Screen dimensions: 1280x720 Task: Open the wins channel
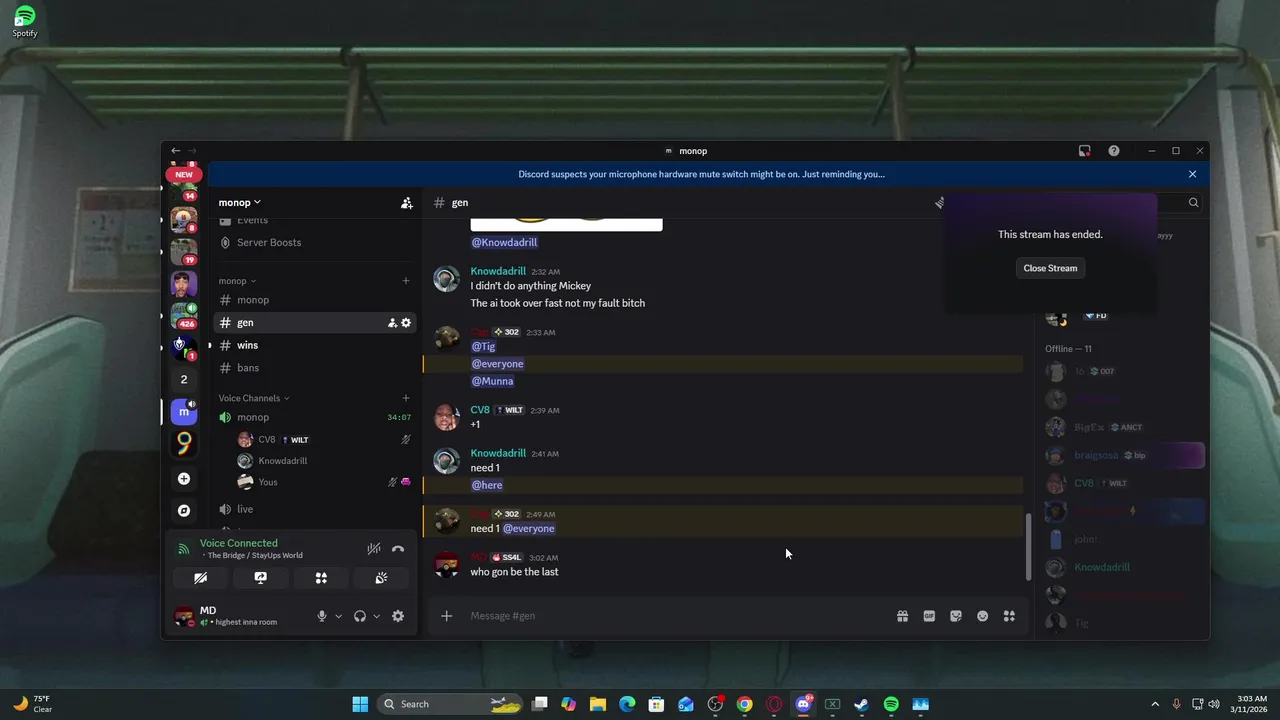pyautogui.click(x=314, y=345)
